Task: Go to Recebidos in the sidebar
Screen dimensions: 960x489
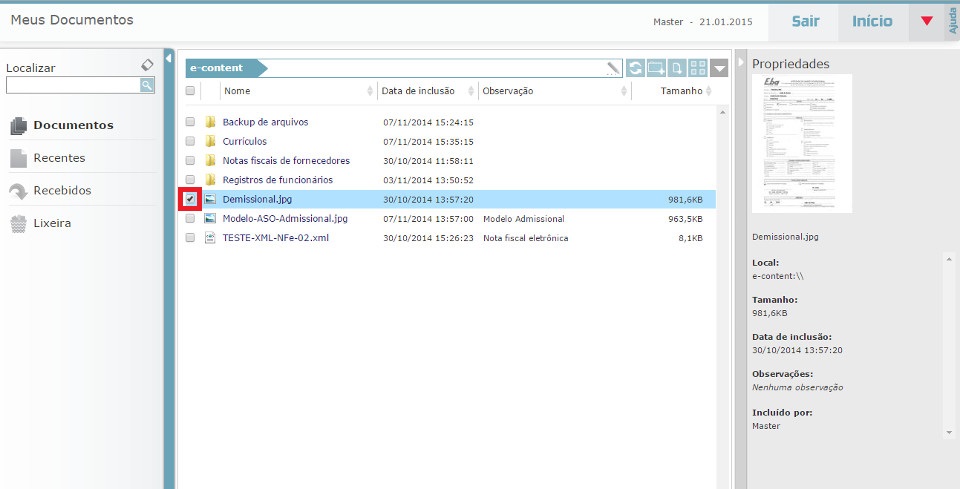Action: 62,190
